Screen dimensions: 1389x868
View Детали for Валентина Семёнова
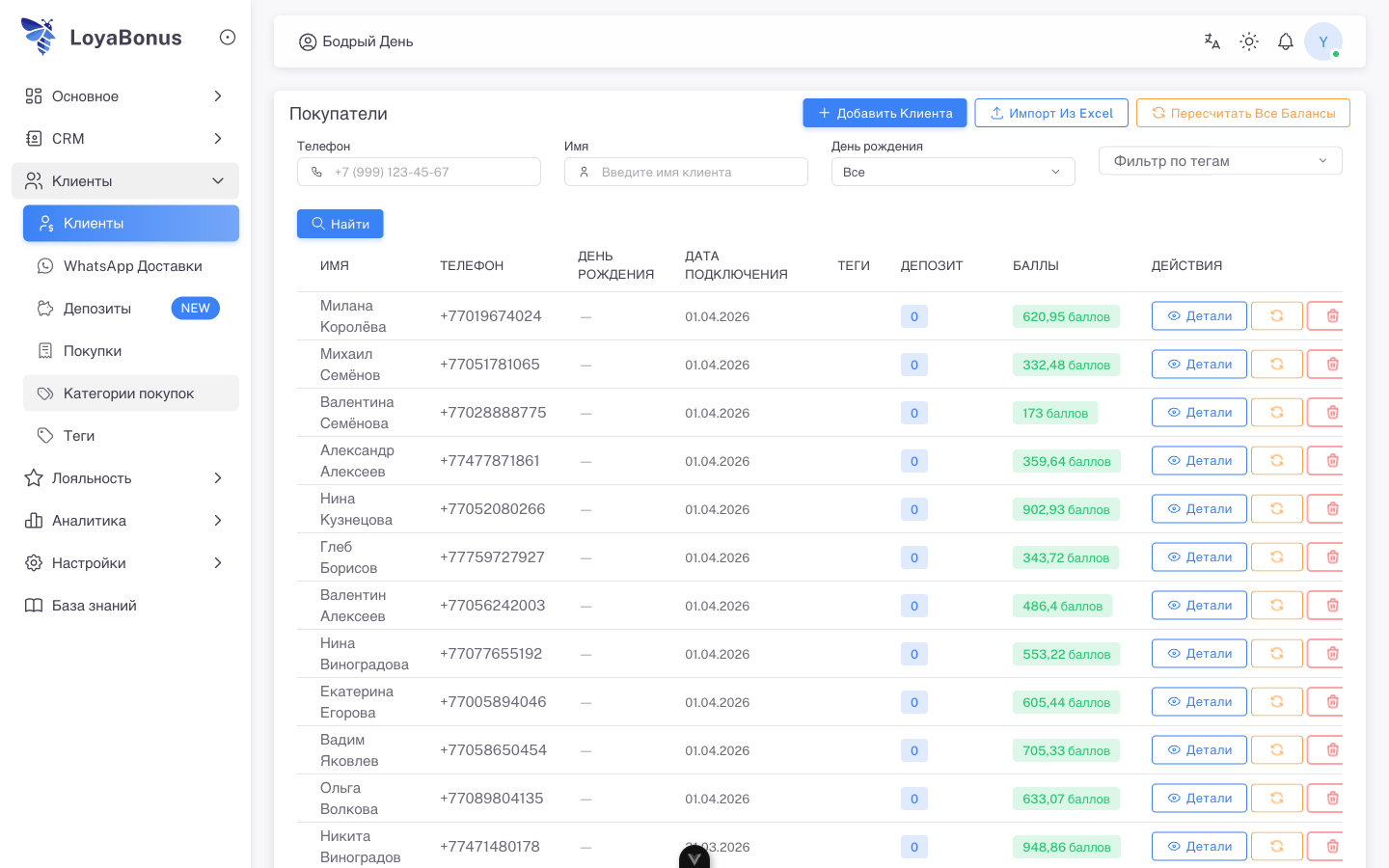coord(1199,413)
